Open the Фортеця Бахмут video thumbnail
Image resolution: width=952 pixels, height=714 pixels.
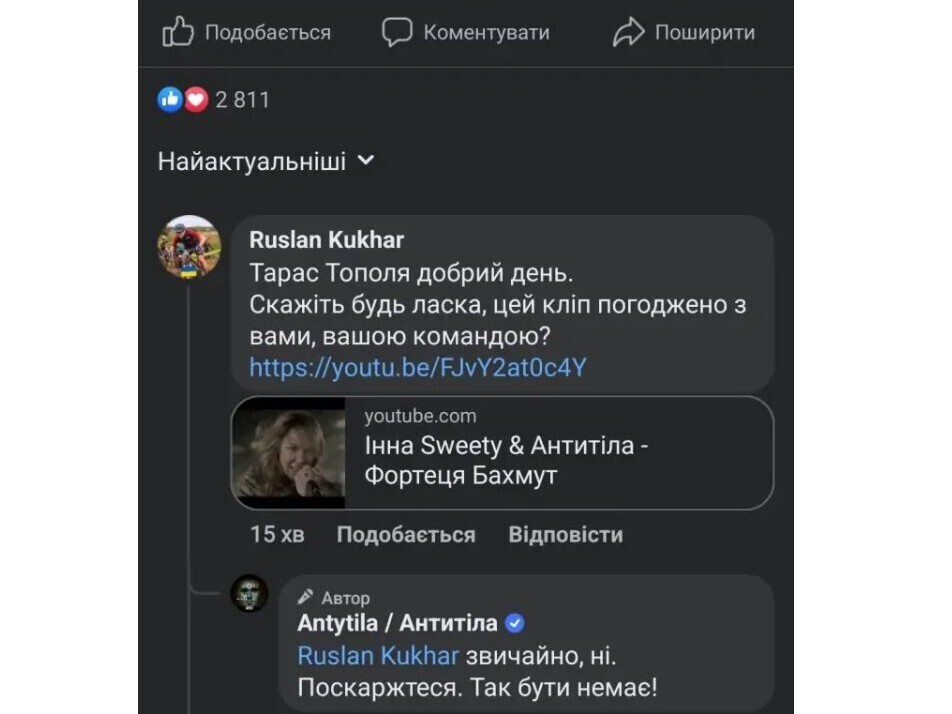289,453
